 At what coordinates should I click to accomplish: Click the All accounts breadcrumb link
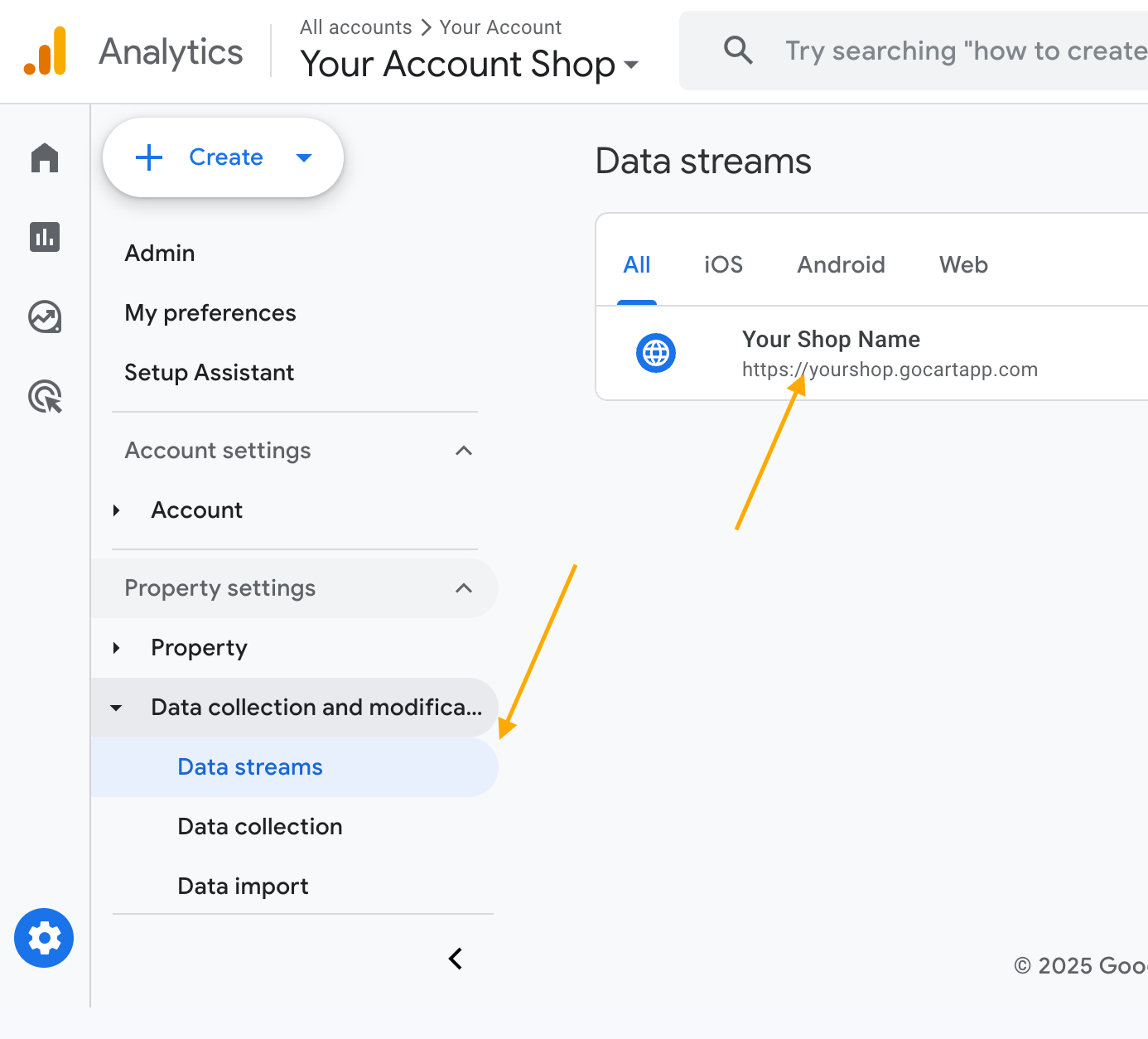pyautogui.click(x=356, y=27)
